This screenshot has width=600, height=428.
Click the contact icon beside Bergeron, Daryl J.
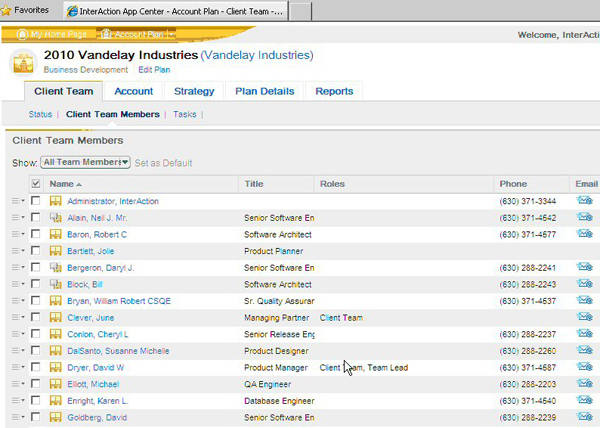coord(55,268)
